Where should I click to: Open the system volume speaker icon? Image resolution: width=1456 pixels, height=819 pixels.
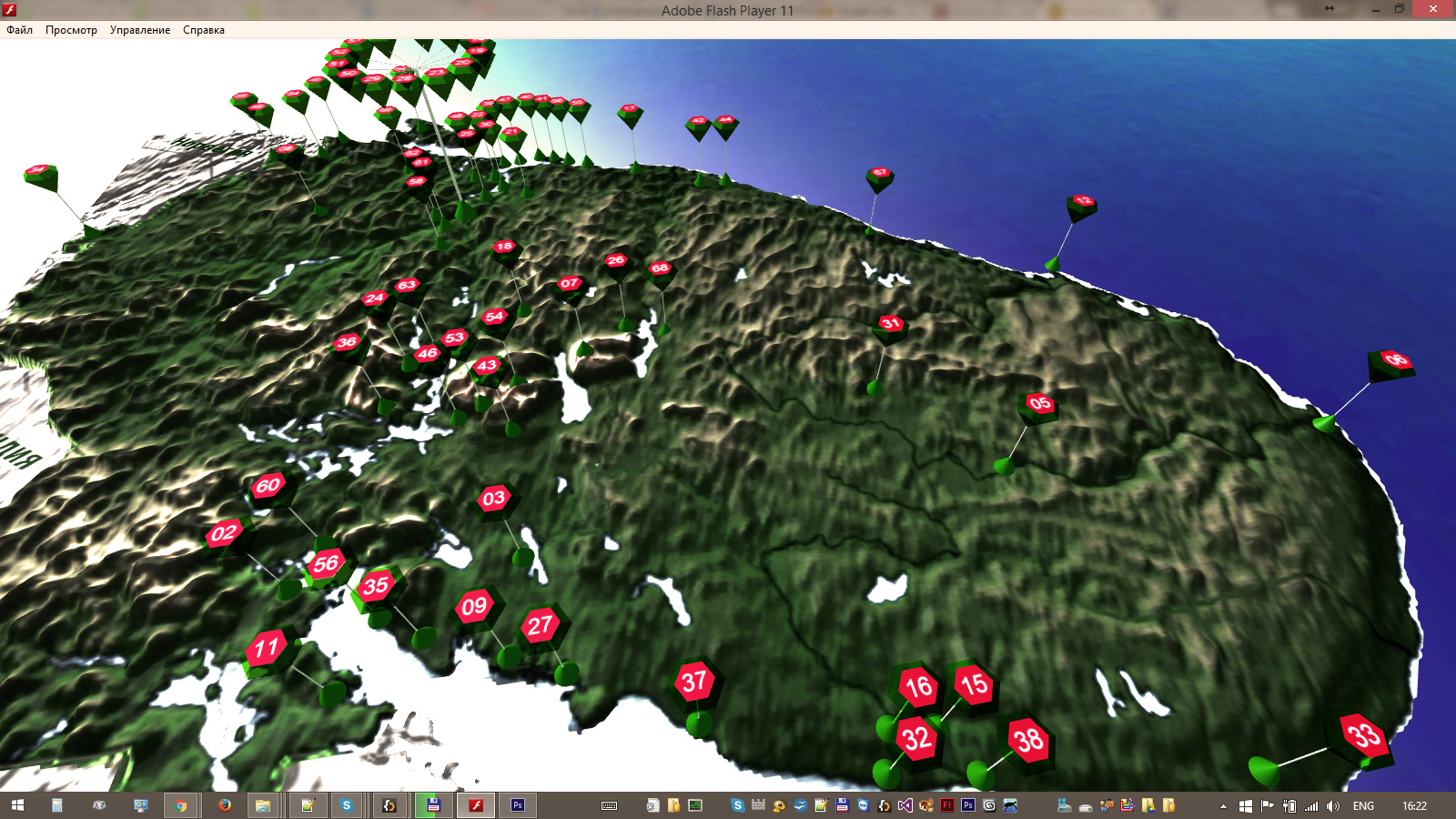[x=1333, y=806]
